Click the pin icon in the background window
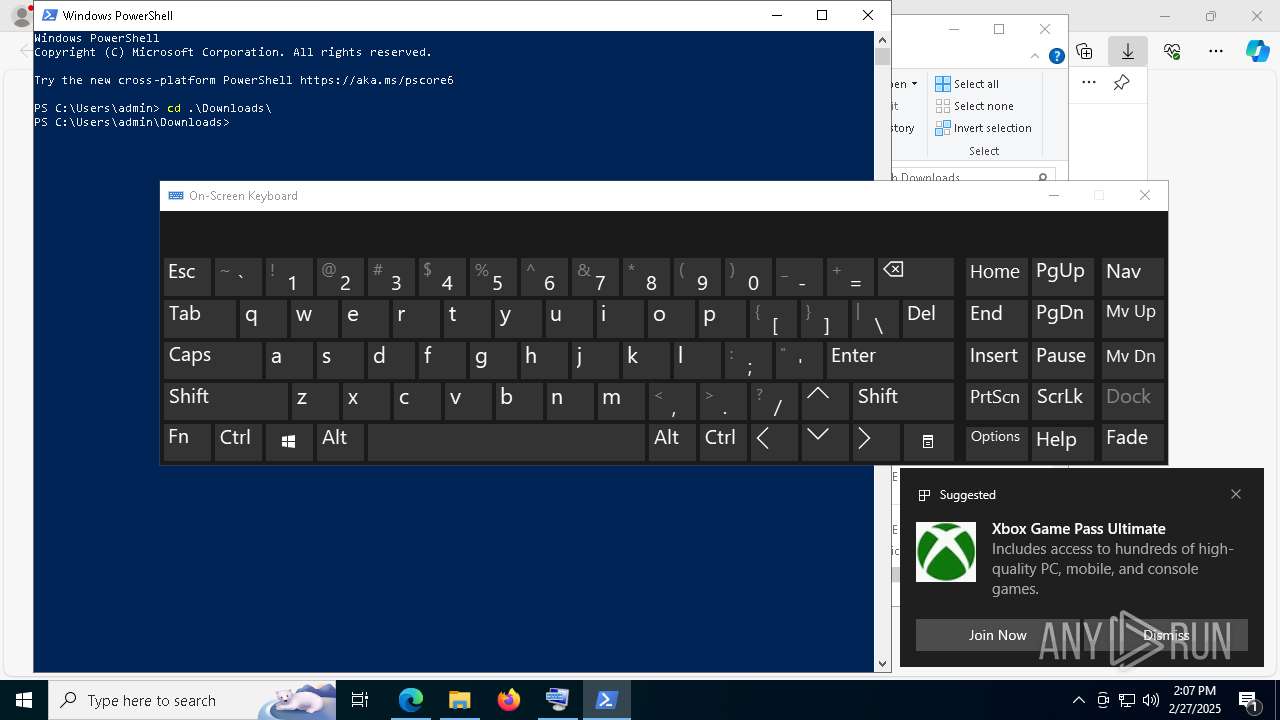Viewport: 1280px width, 720px height. click(x=1122, y=83)
